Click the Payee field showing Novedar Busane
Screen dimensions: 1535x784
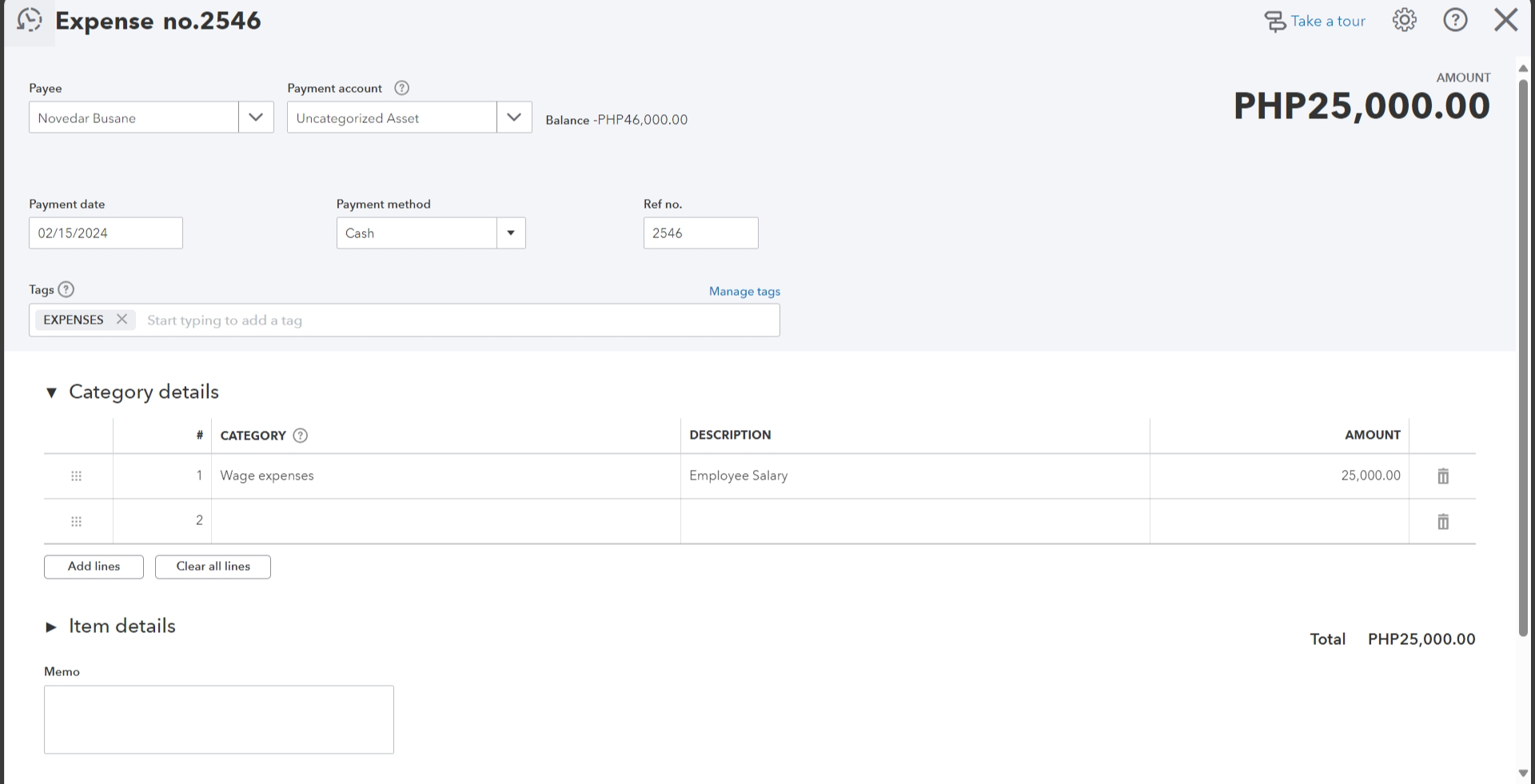coord(134,117)
